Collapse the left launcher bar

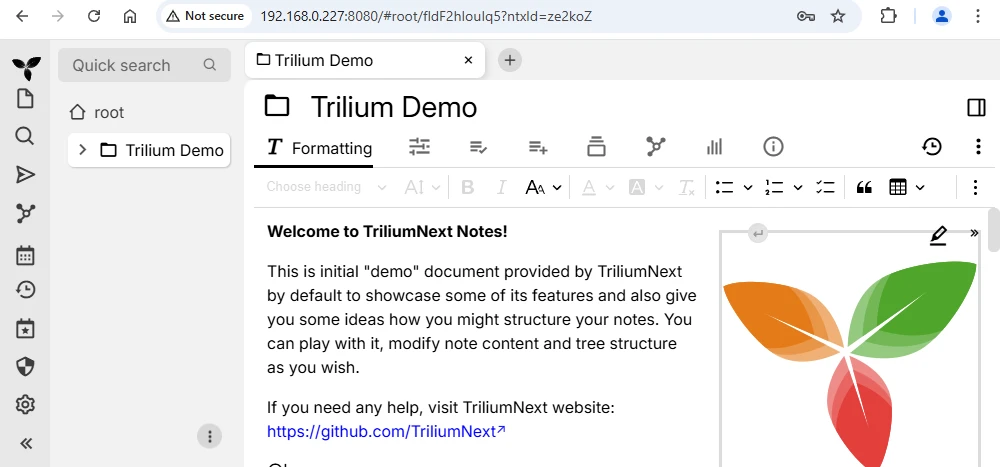26,443
